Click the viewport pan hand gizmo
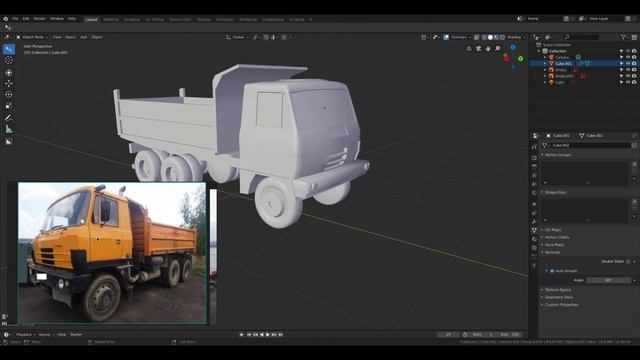The width and height of the screenshot is (640, 360). pyautogui.click(x=488, y=49)
